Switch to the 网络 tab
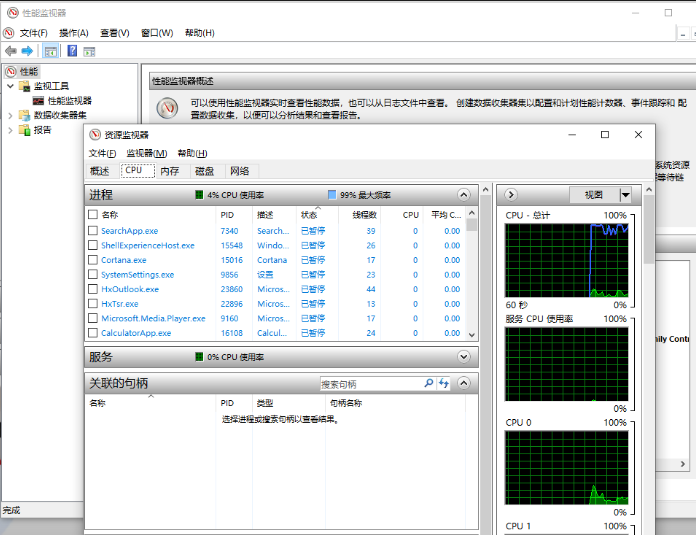696x535 pixels. click(x=240, y=171)
